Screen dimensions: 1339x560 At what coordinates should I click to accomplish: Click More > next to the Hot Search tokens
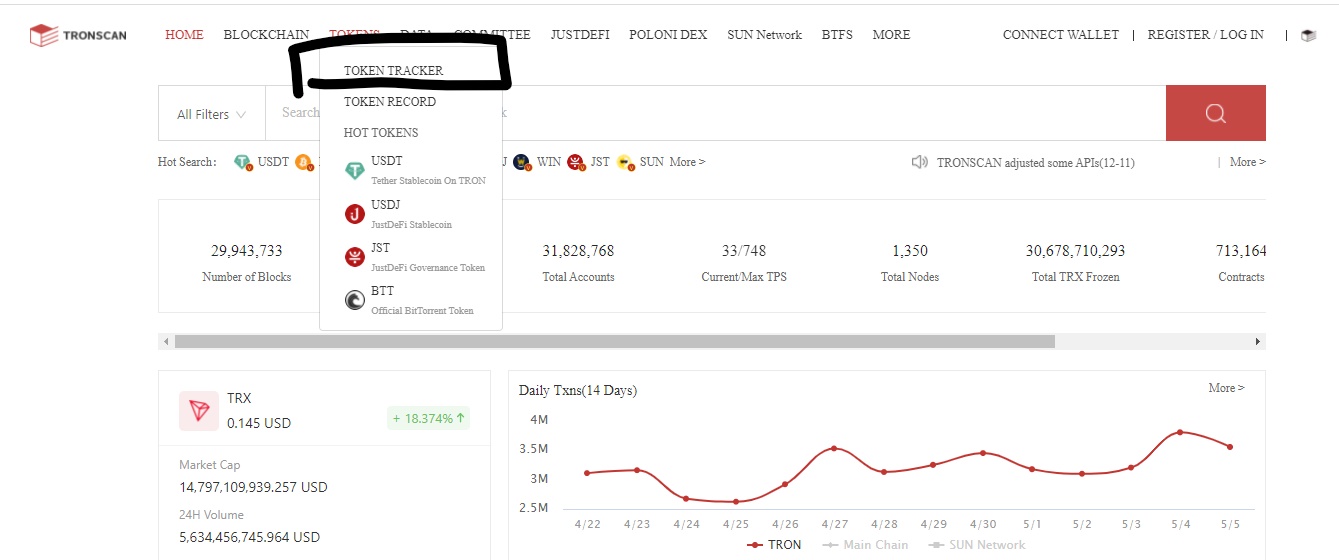tap(687, 162)
